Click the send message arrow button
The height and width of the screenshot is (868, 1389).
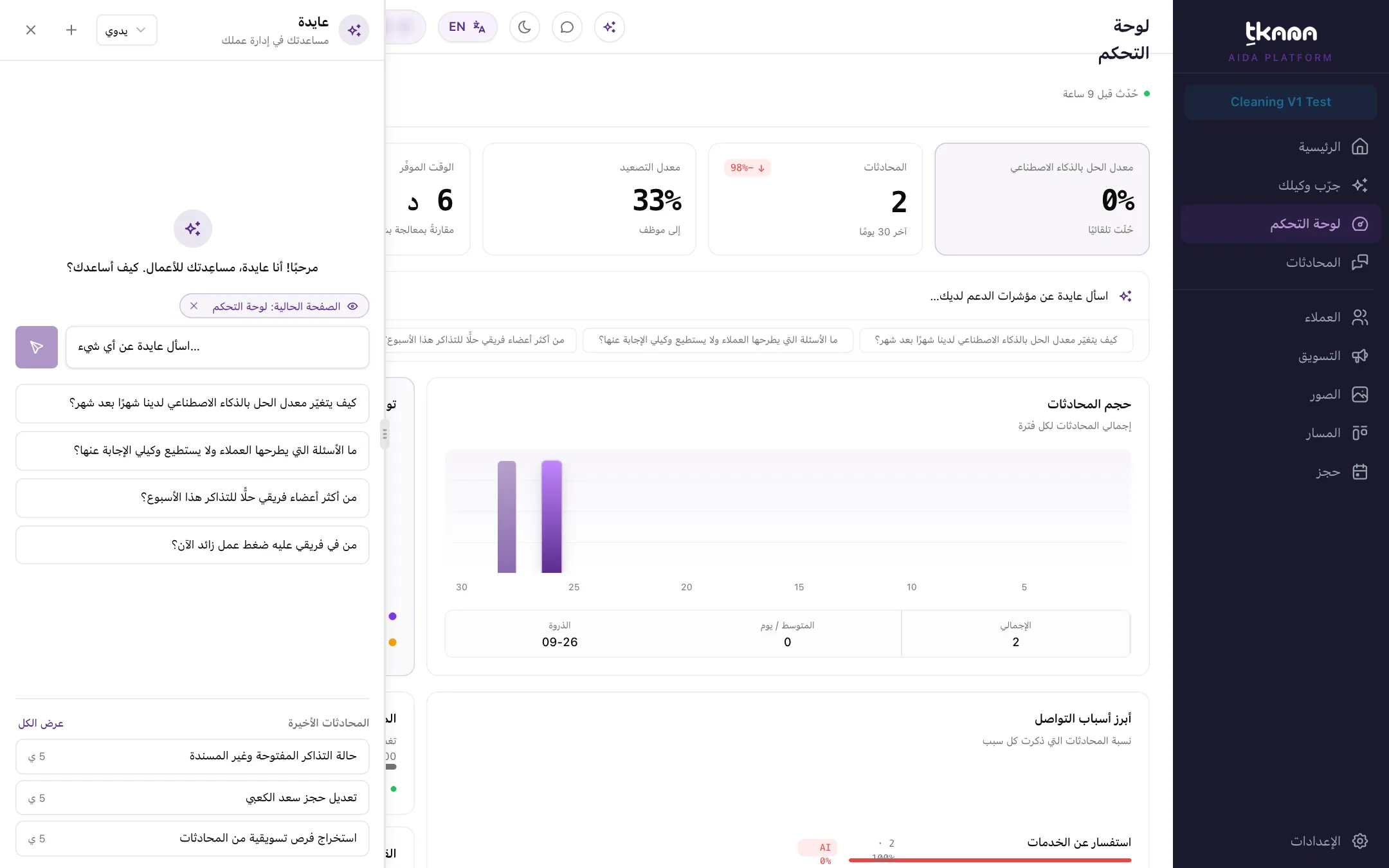pos(37,347)
